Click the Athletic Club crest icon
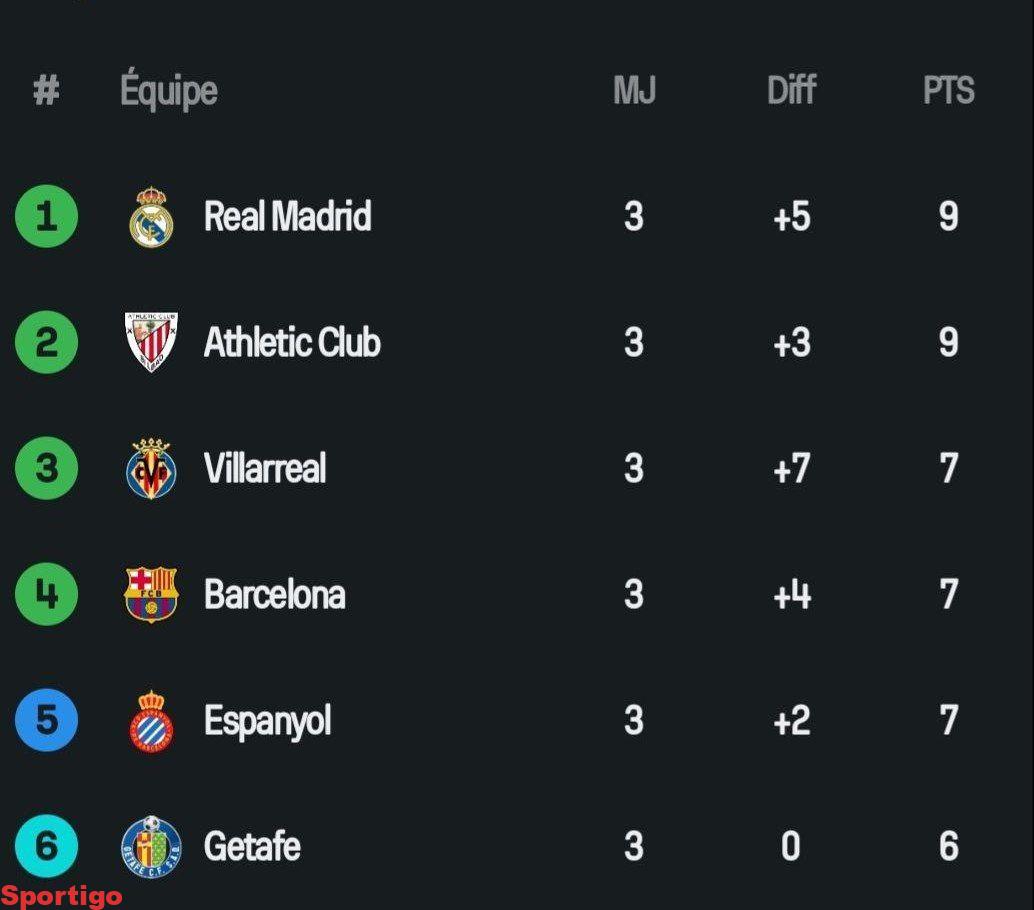Image resolution: width=1034 pixels, height=910 pixels. 151,343
